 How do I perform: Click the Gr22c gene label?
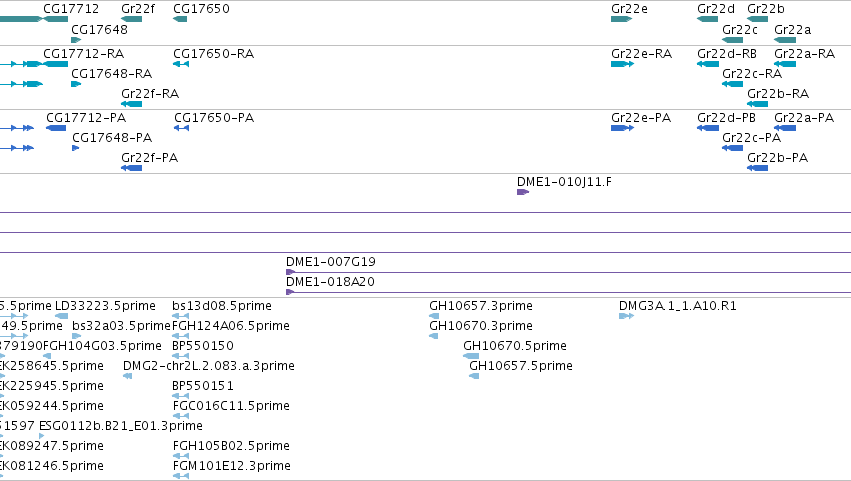pyautogui.click(x=740, y=29)
